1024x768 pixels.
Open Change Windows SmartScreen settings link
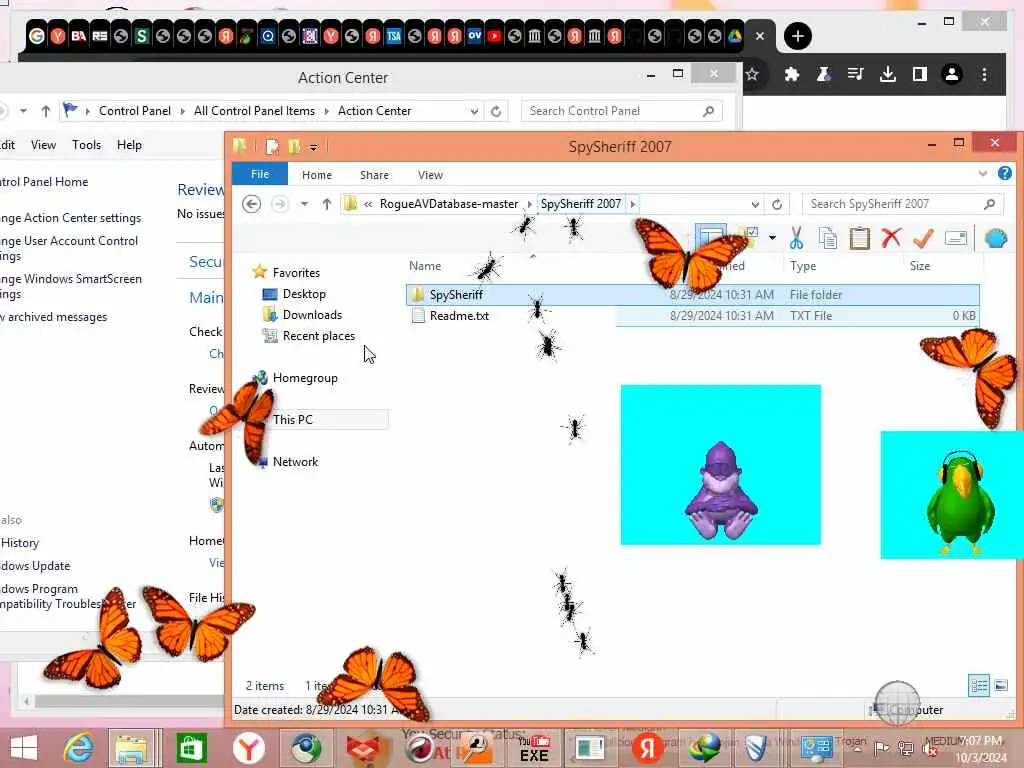[x=71, y=286]
